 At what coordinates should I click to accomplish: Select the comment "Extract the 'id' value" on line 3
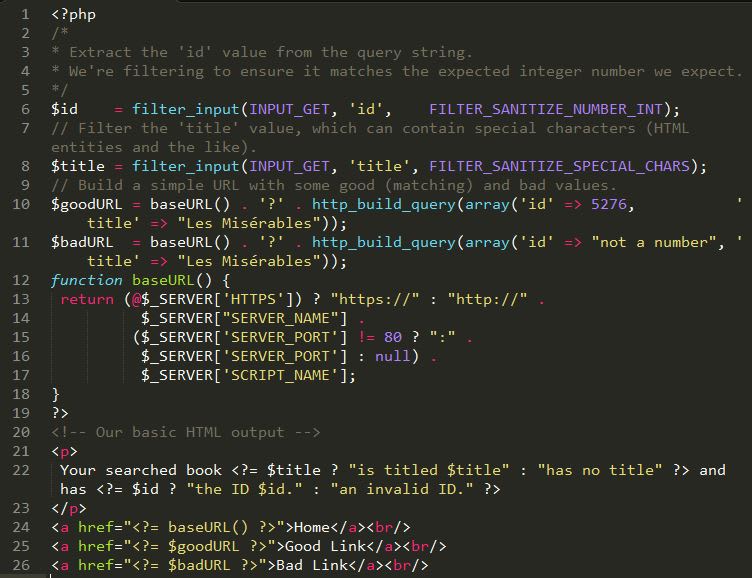click(165, 52)
